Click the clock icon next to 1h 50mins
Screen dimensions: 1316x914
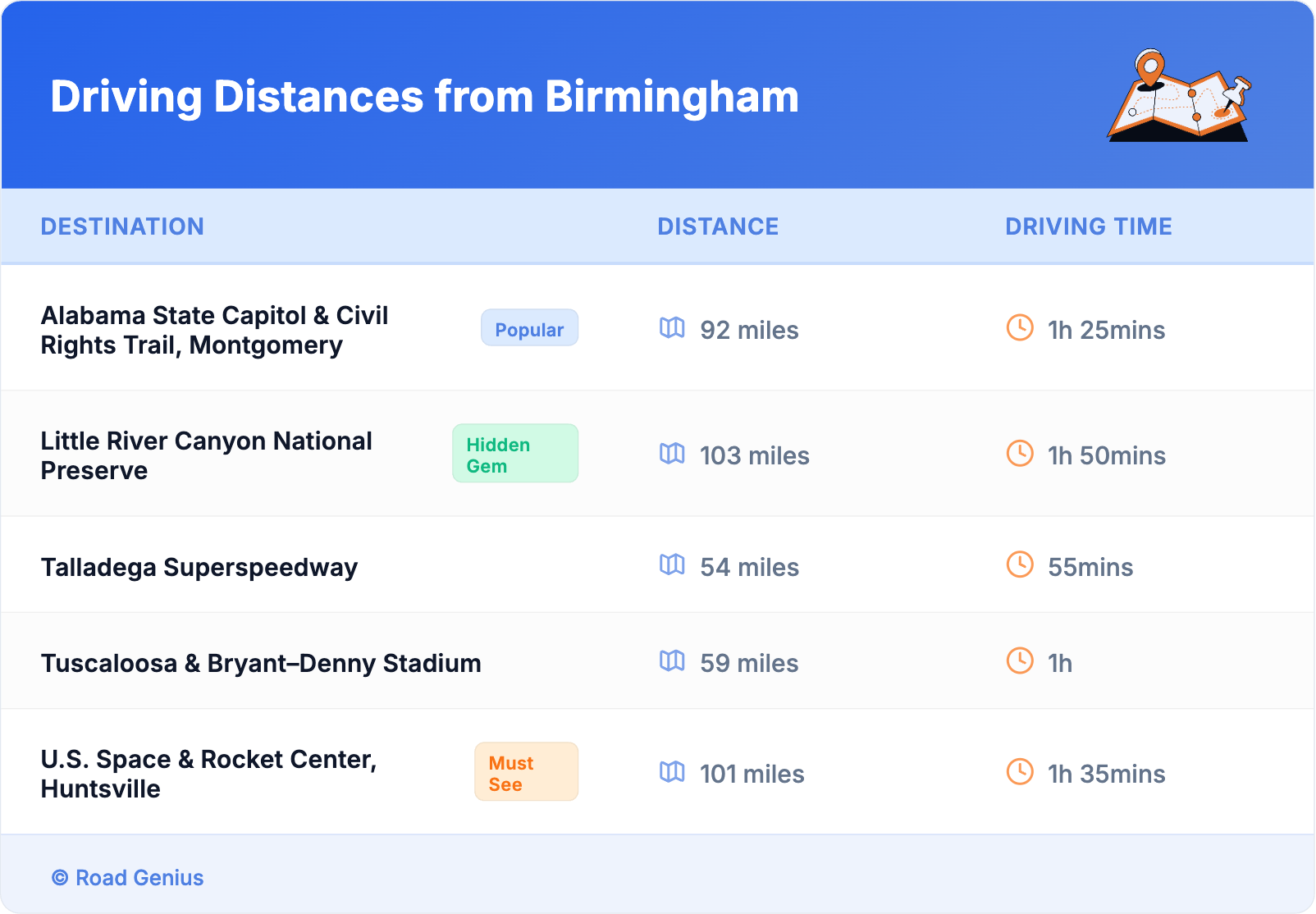click(x=1020, y=454)
